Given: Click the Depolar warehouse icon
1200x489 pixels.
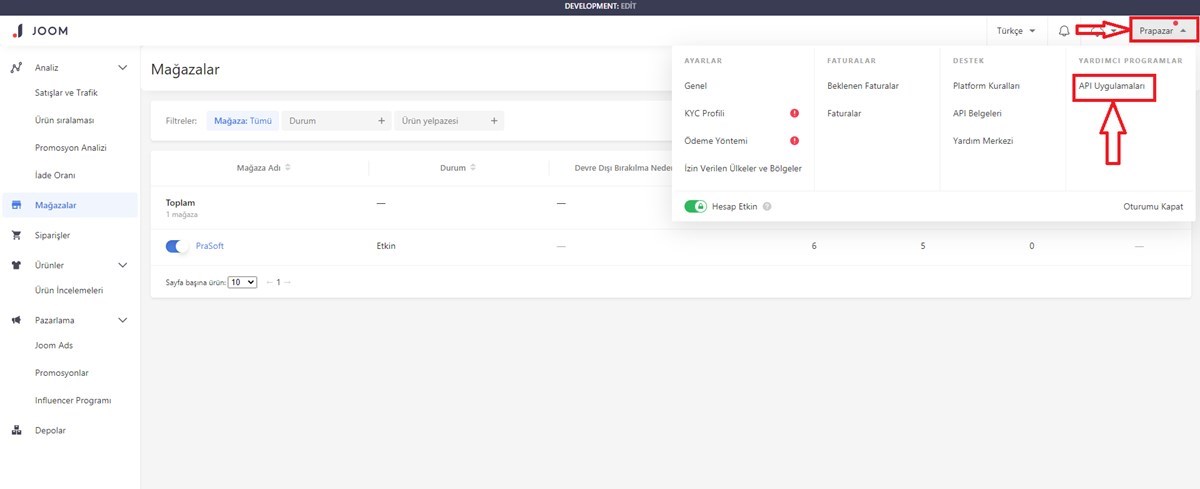Looking at the screenshot, I should pyautogui.click(x=16, y=431).
